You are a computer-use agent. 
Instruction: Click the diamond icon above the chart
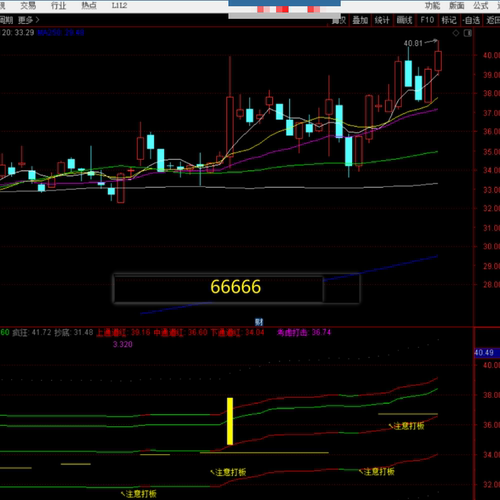[456, 33]
